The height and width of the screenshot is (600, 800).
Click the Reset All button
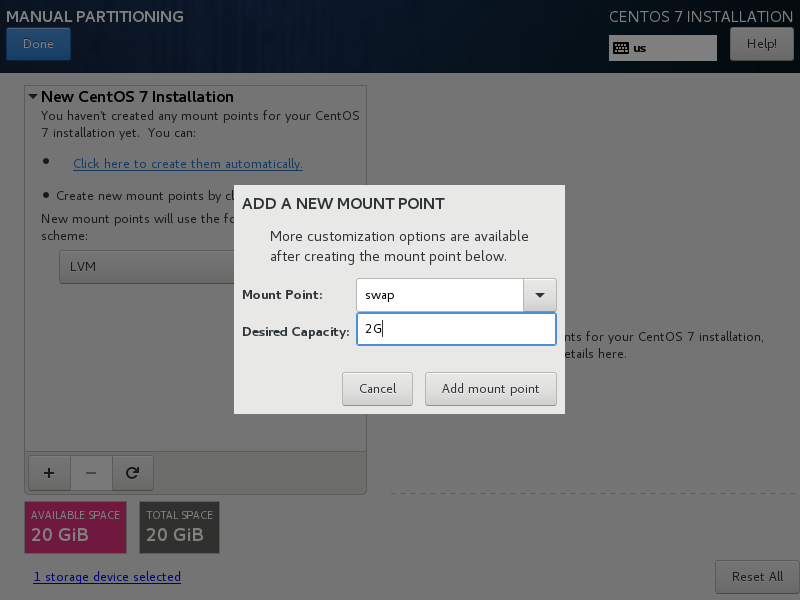point(757,577)
